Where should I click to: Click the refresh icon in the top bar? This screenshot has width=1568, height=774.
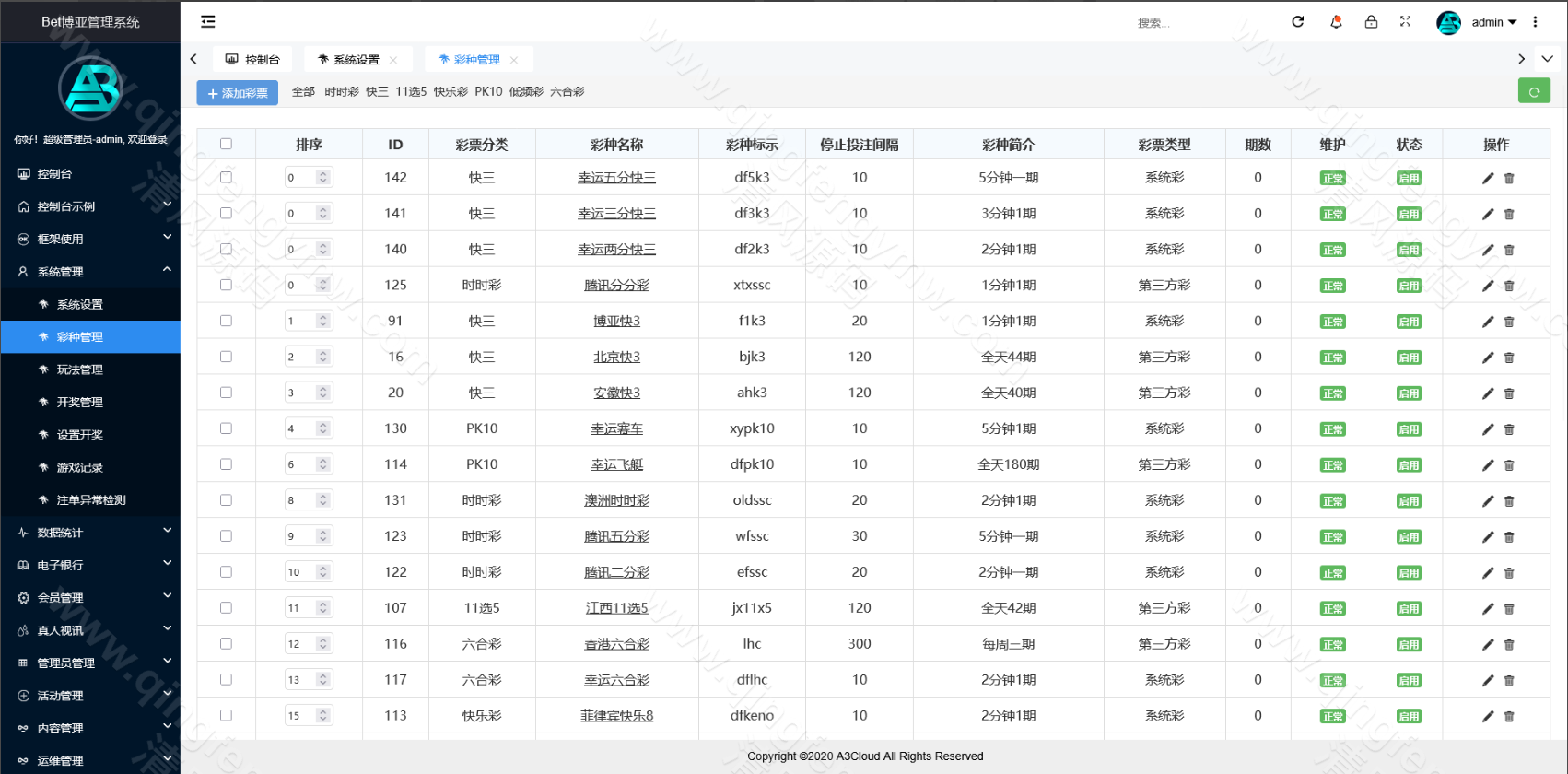[x=1298, y=21]
